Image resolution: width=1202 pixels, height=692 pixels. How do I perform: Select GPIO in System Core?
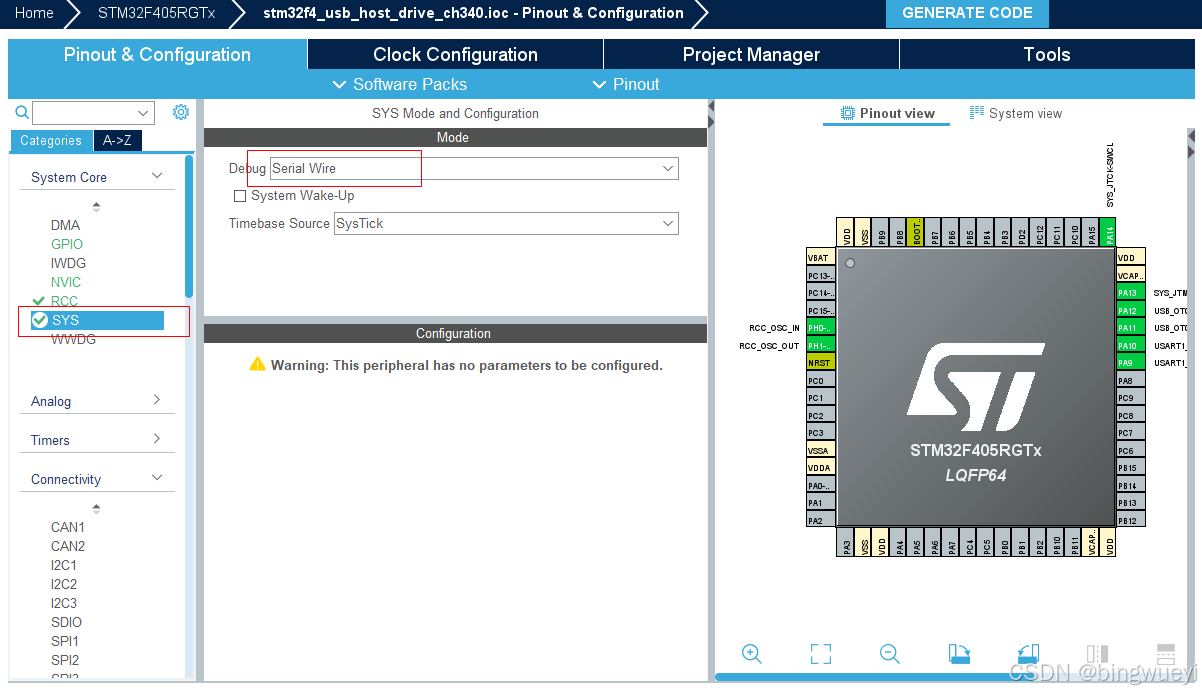click(x=67, y=244)
